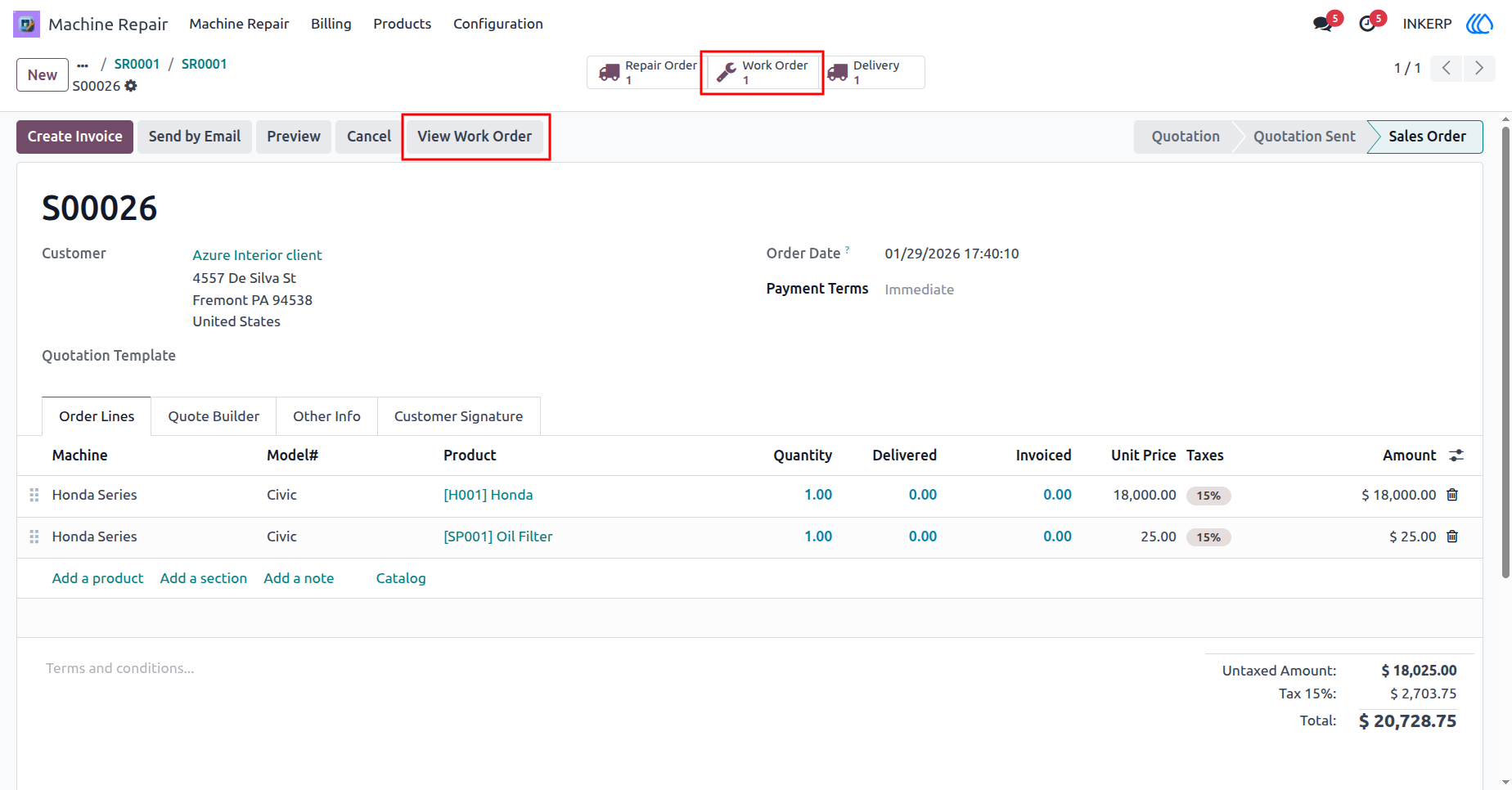Screen dimensions: 1512x790
Task: Switch to the Other Info tab
Action: pyautogui.click(x=326, y=416)
